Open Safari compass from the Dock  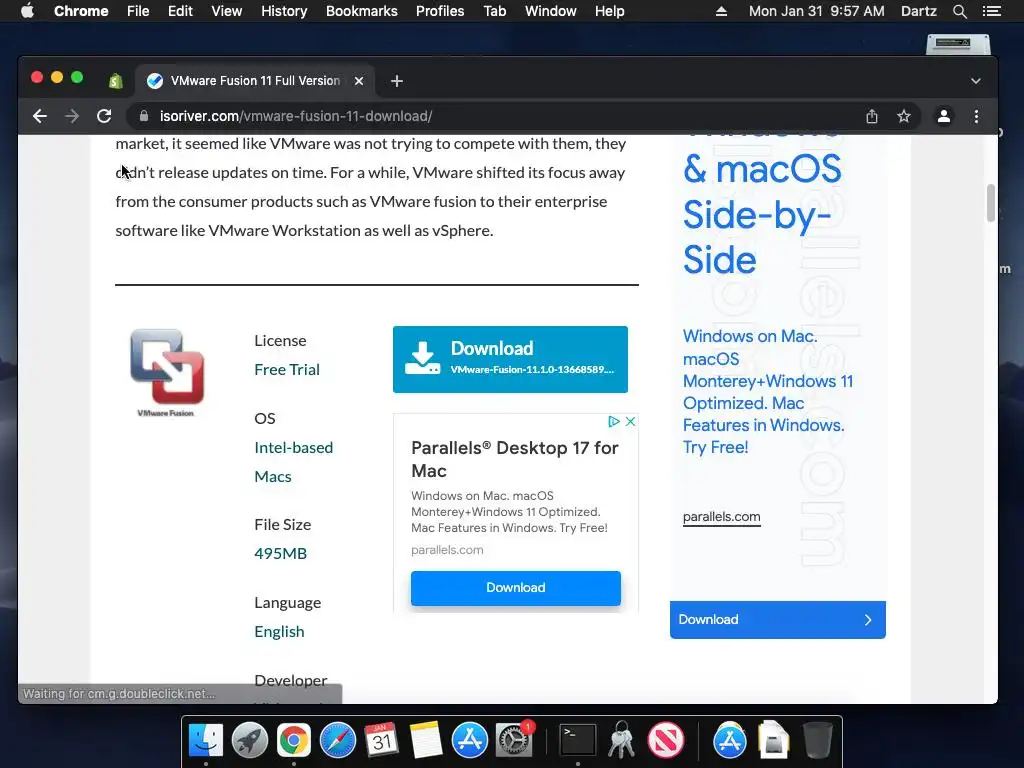tap(338, 740)
